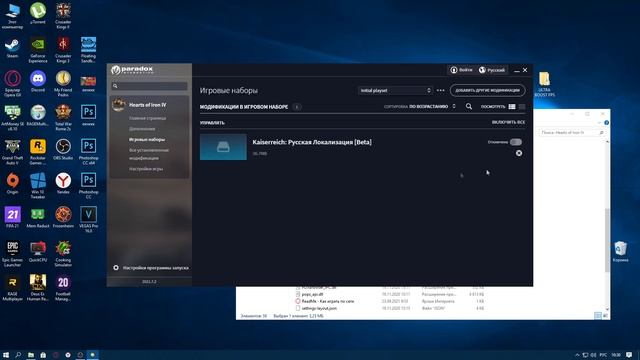Open Origin desktop shortcut
This screenshot has height=360, width=640.
(12, 183)
